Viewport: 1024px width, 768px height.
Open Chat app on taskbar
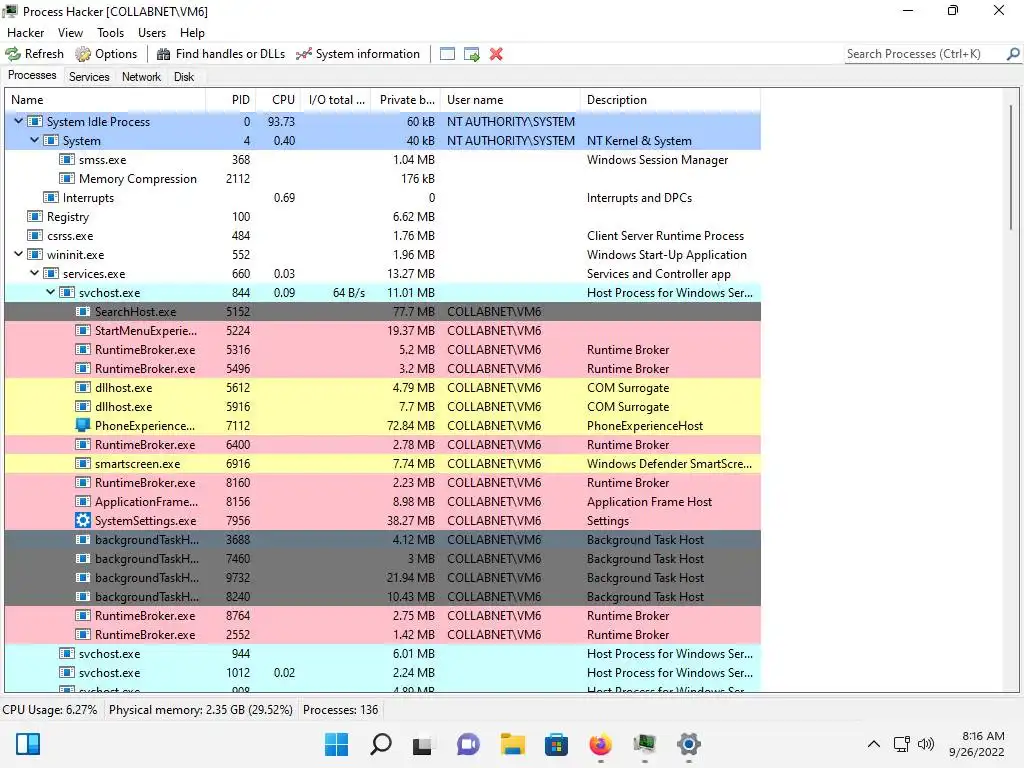[x=468, y=744]
